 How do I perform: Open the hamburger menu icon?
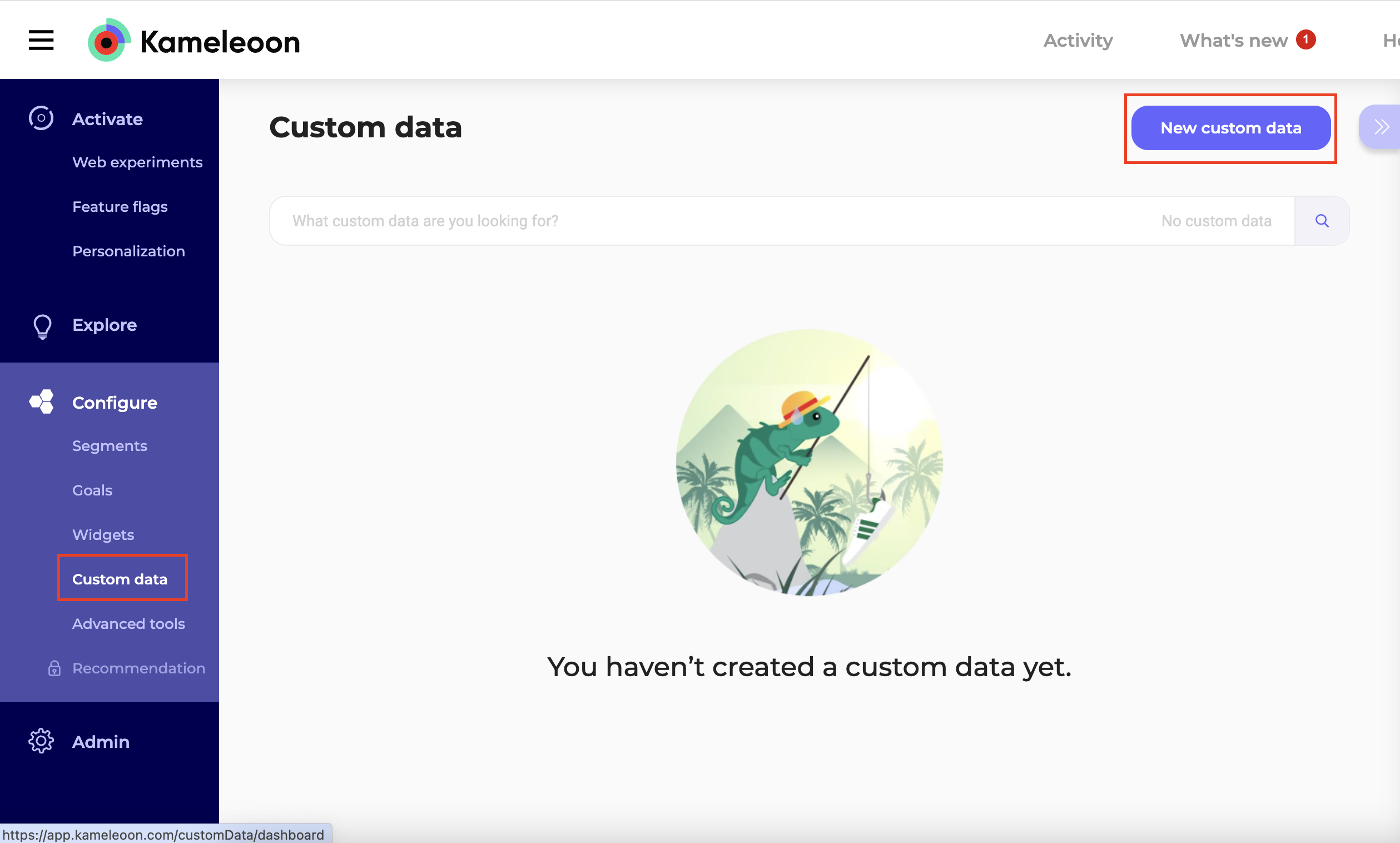(x=41, y=41)
